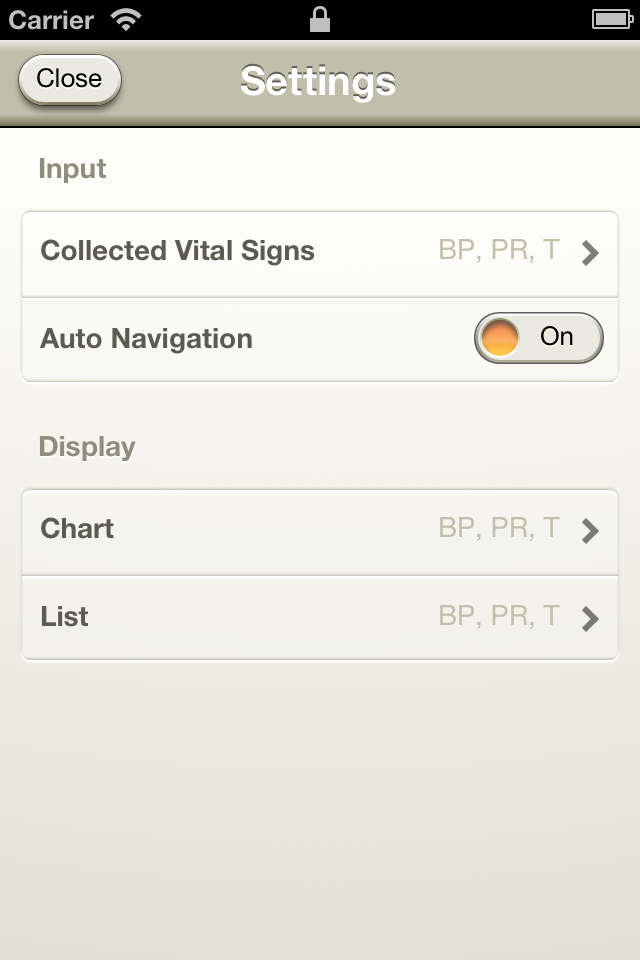This screenshot has width=640, height=960.
Task: Click the Settings title in the header
Action: click(318, 81)
